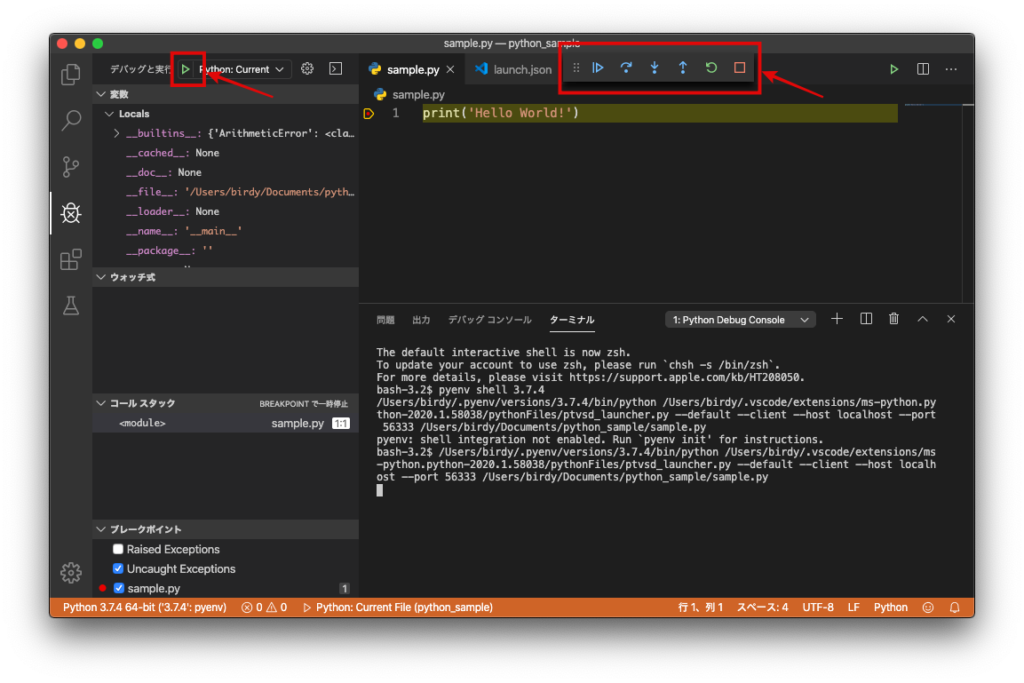The height and width of the screenshot is (683, 1024).
Task: Click the Run and Debug activity bar icon
Action: pos(70,213)
